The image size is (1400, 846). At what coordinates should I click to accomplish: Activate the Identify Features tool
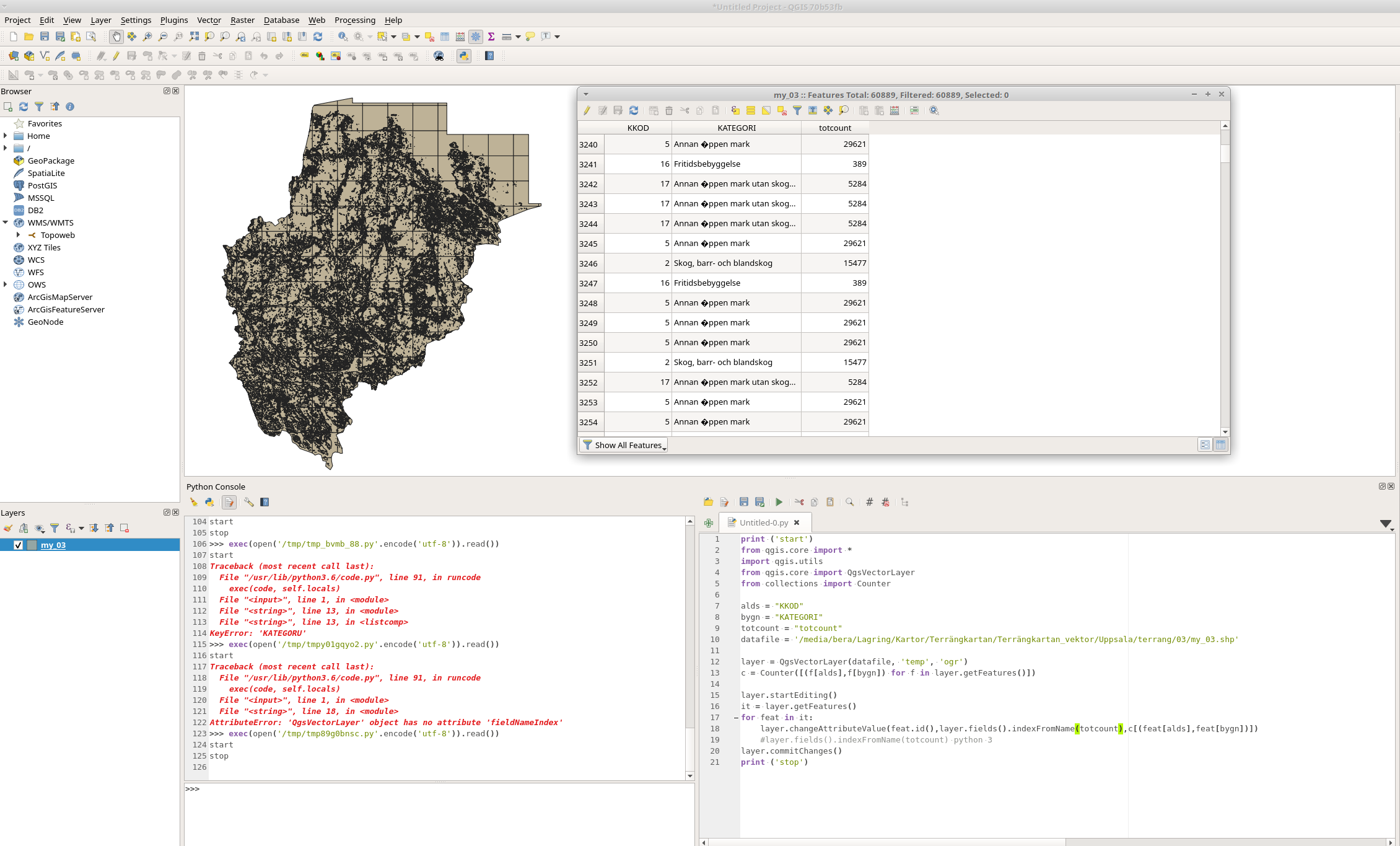point(343,37)
